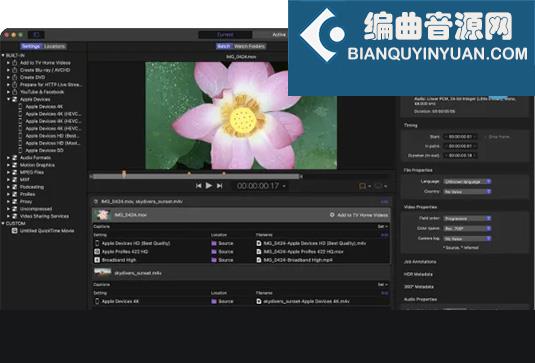Screen dimensions: 535x363
Task: Click the folder icon in Apple ProRes 422 HQ row
Action: coord(214,251)
